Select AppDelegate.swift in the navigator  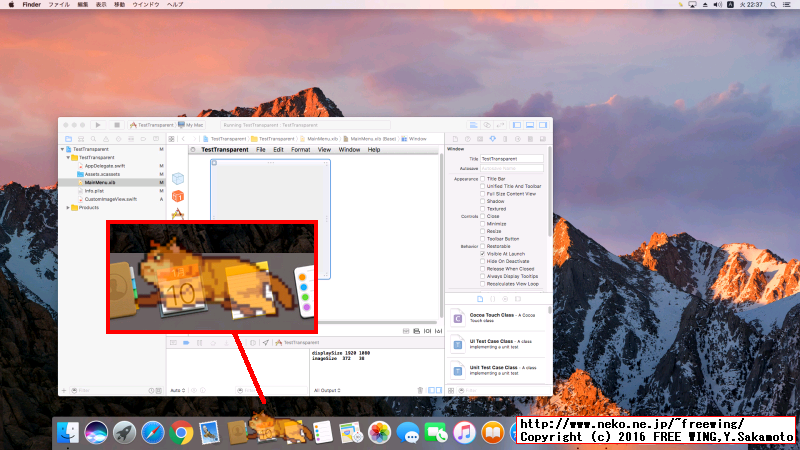coord(105,166)
